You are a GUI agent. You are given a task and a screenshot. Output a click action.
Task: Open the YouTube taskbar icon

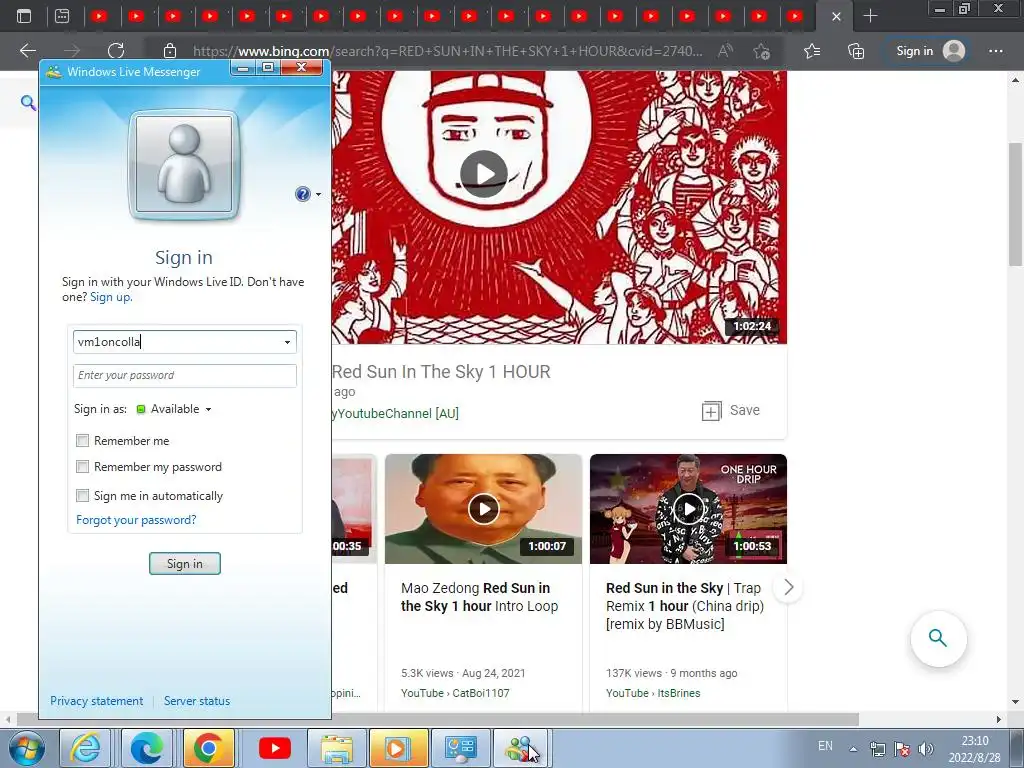click(x=274, y=748)
